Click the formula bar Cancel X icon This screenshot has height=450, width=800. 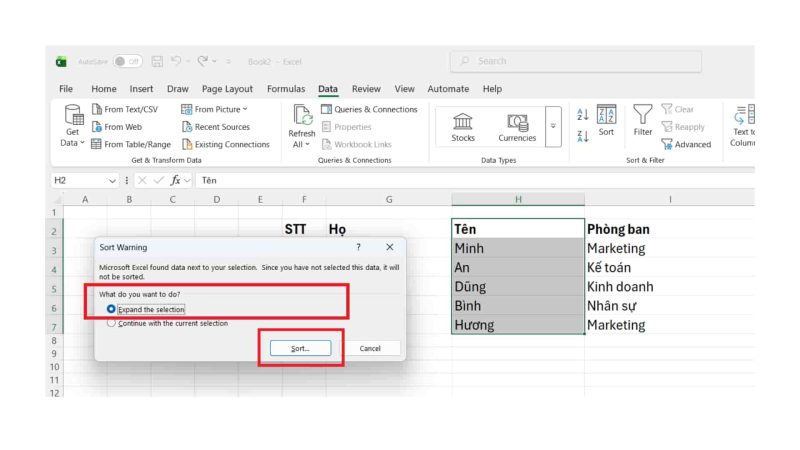[142, 180]
